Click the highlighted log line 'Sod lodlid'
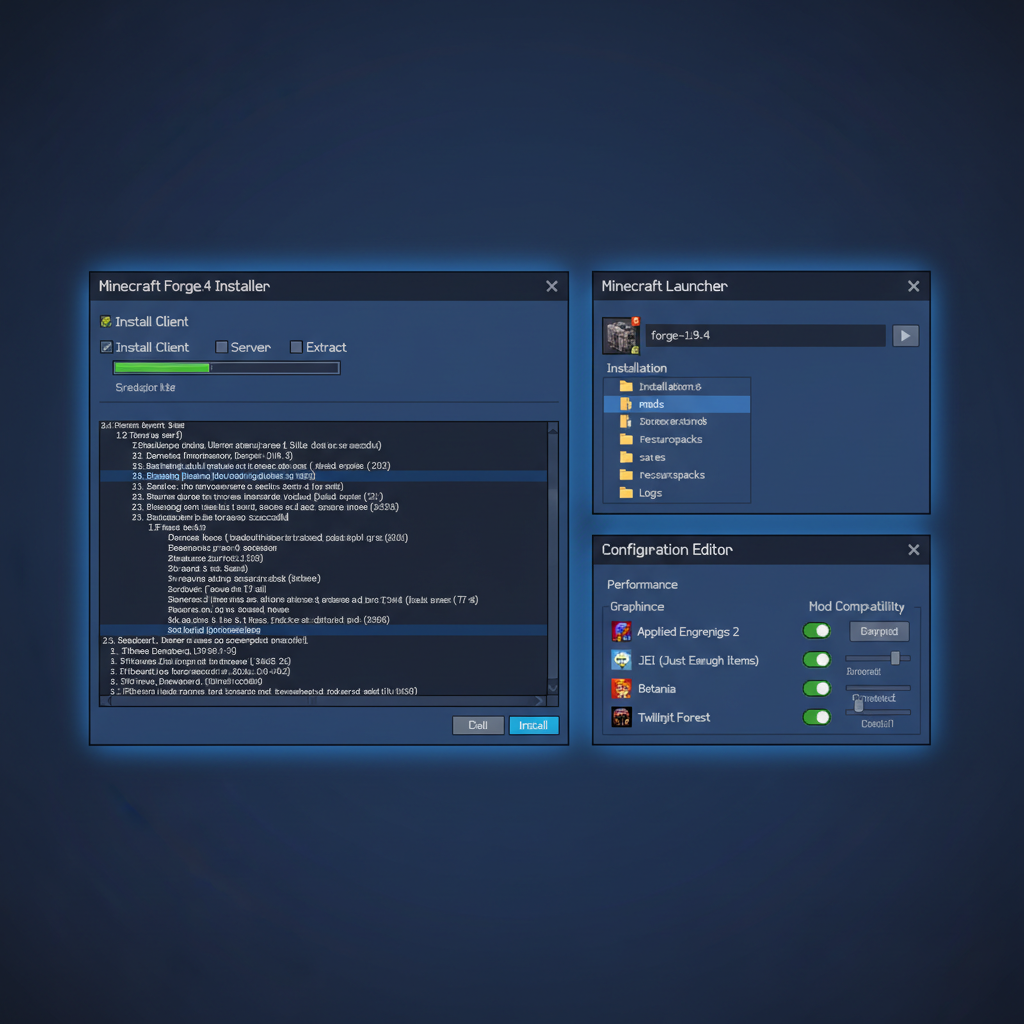This screenshot has height=1024, width=1024. click(323, 630)
